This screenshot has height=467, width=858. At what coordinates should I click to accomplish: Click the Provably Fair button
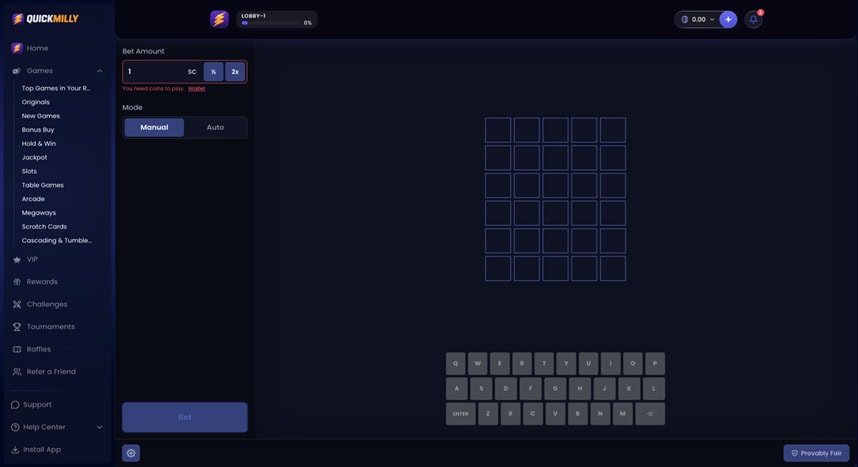point(816,453)
